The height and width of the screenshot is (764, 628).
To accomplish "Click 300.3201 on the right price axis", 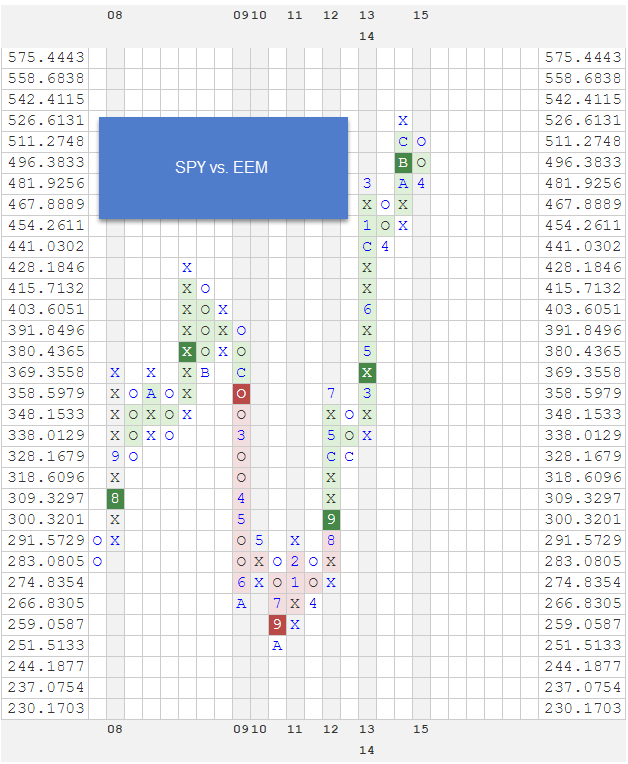I will 583,519.
